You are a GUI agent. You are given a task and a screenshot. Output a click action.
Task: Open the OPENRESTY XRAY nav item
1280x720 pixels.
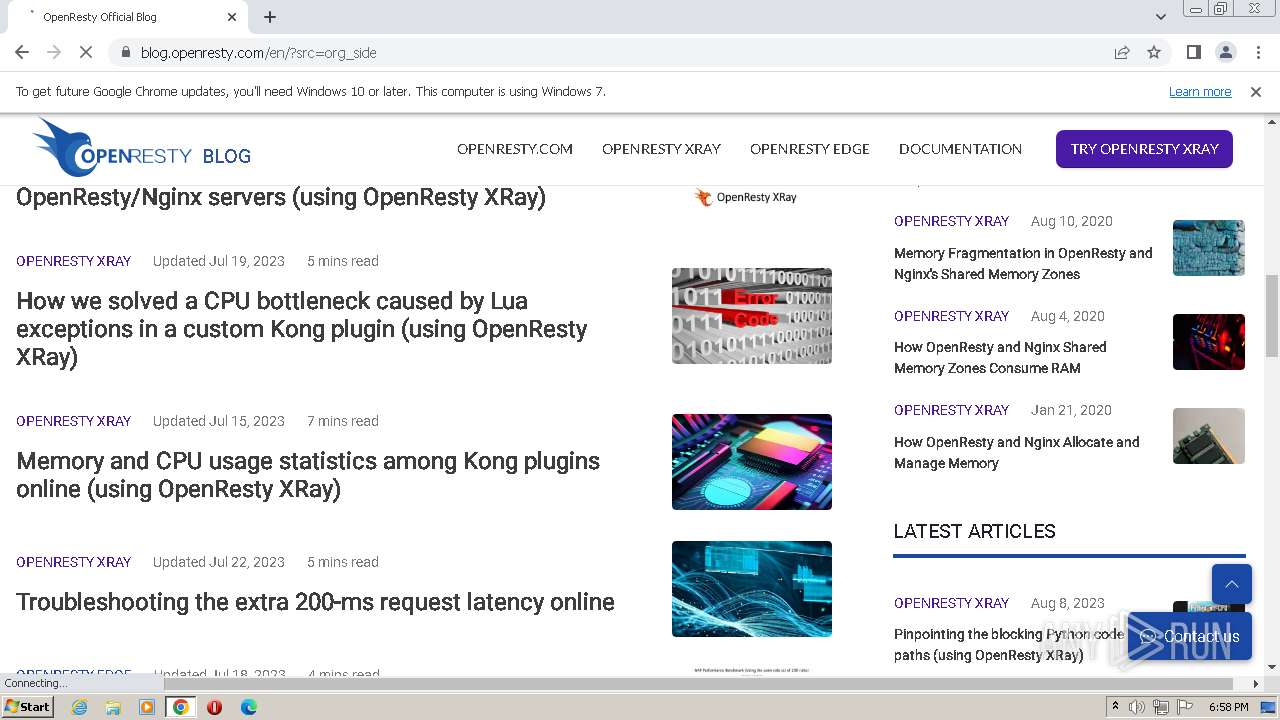tap(661, 149)
